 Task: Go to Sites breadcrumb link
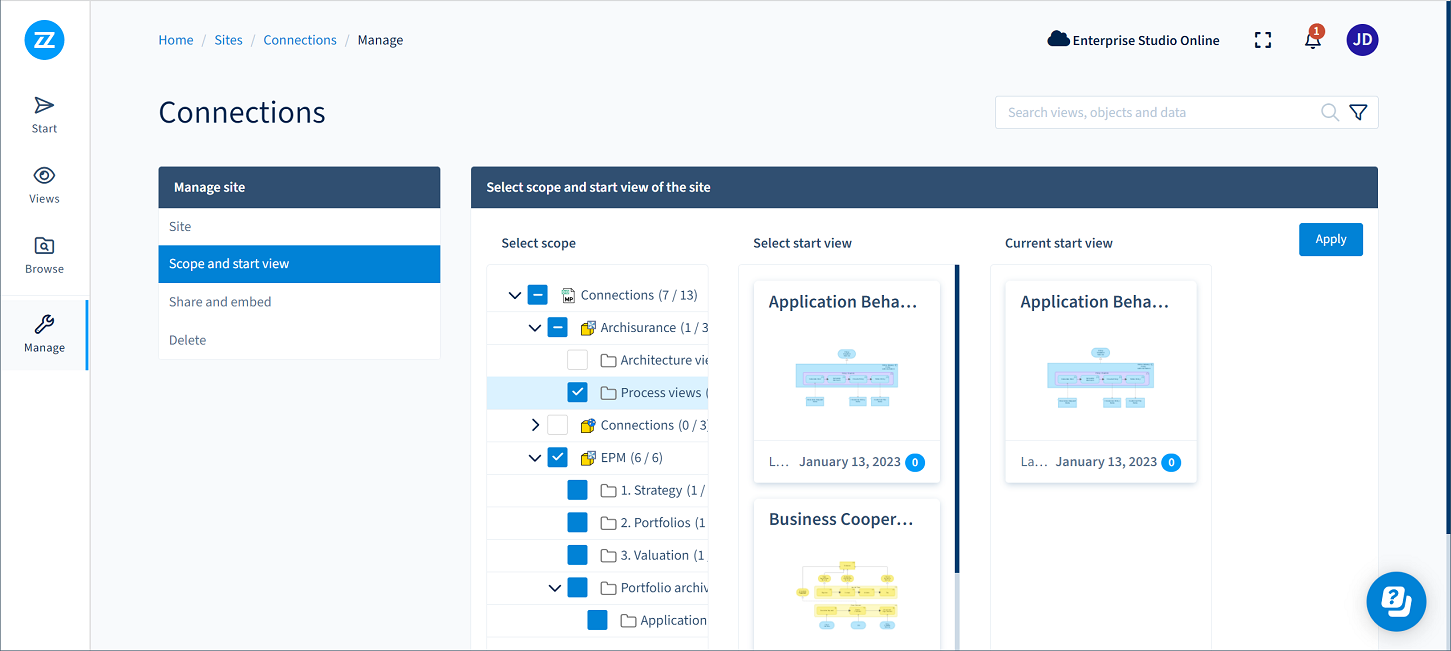click(228, 40)
